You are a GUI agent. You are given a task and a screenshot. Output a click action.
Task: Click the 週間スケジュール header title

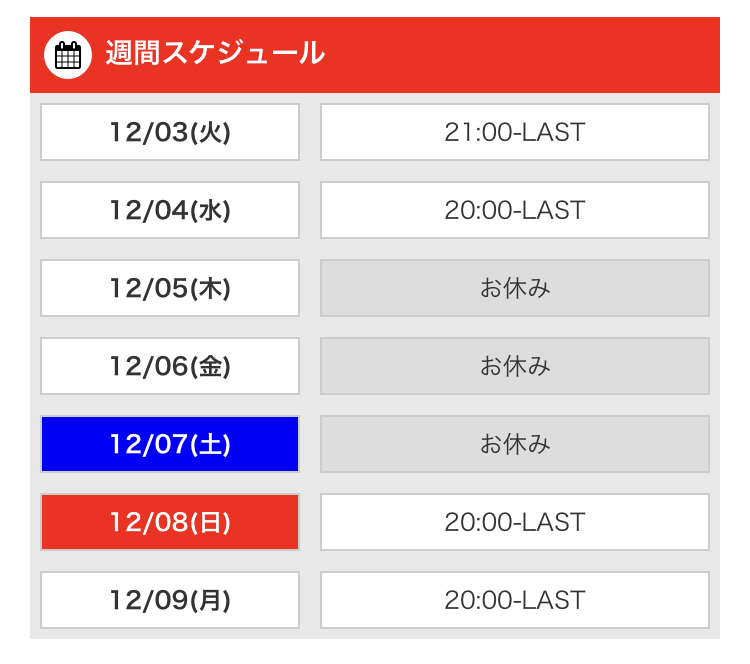(215, 53)
